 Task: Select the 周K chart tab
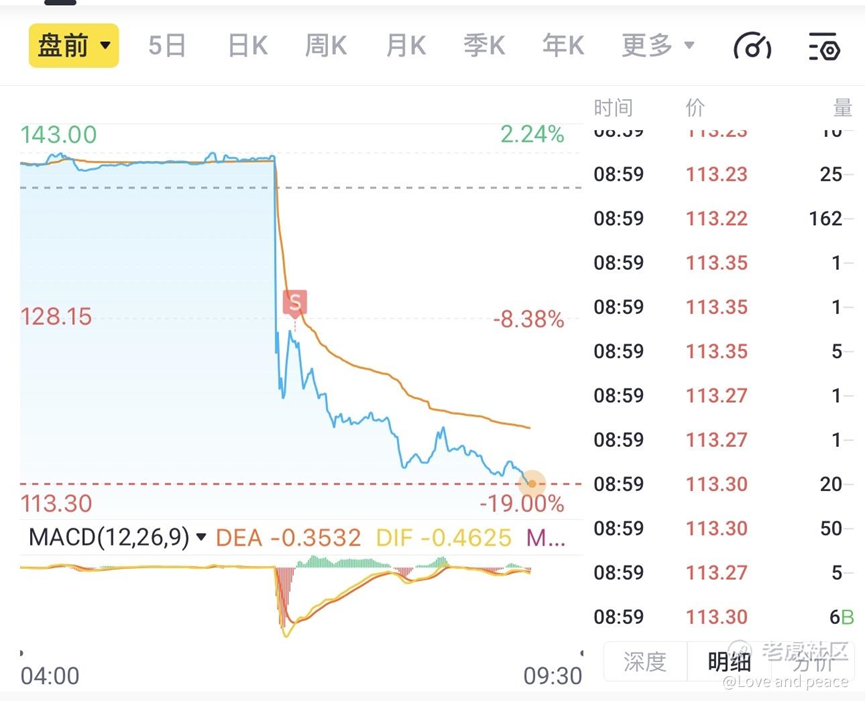pos(326,45)
